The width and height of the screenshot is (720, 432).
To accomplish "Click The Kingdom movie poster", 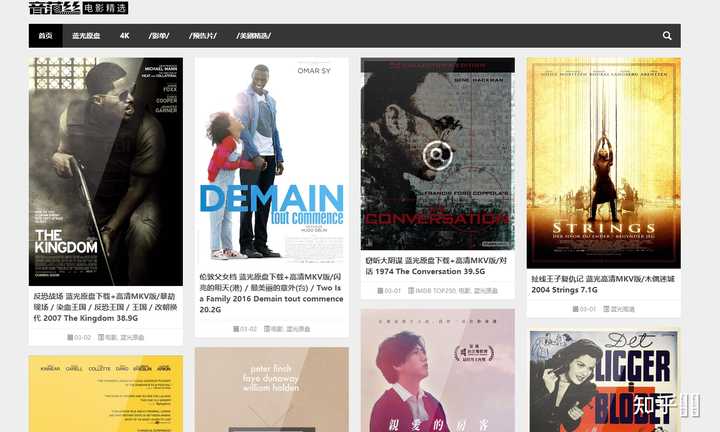I will (106, 171).
